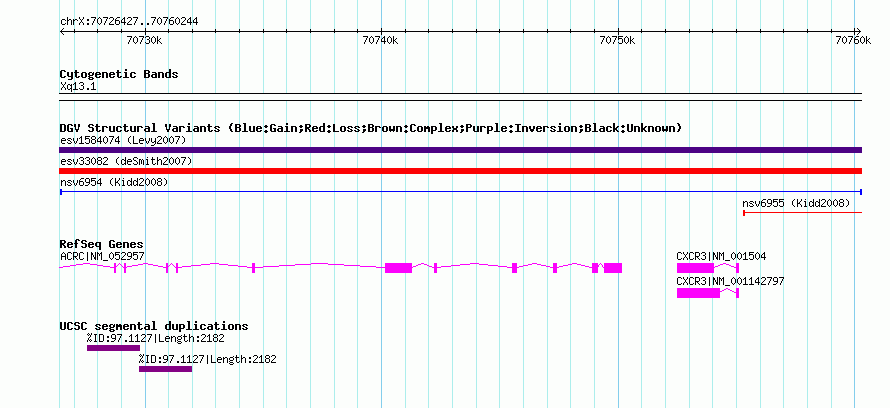
Task: Click the red nsv6955 loss variant line
Action: tap(802, 213)
